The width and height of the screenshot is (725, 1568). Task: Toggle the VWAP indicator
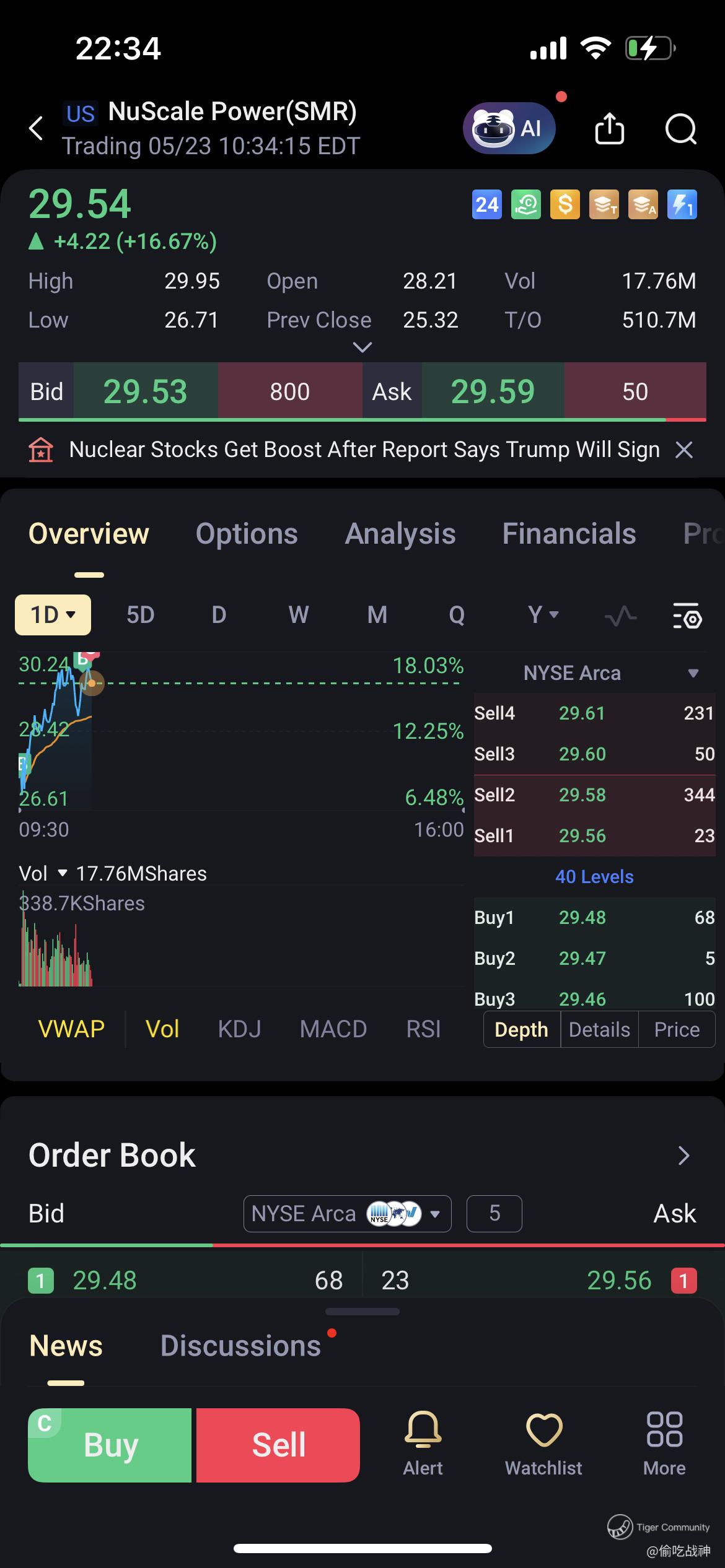pyautogui.click(x=71, y=1029)
